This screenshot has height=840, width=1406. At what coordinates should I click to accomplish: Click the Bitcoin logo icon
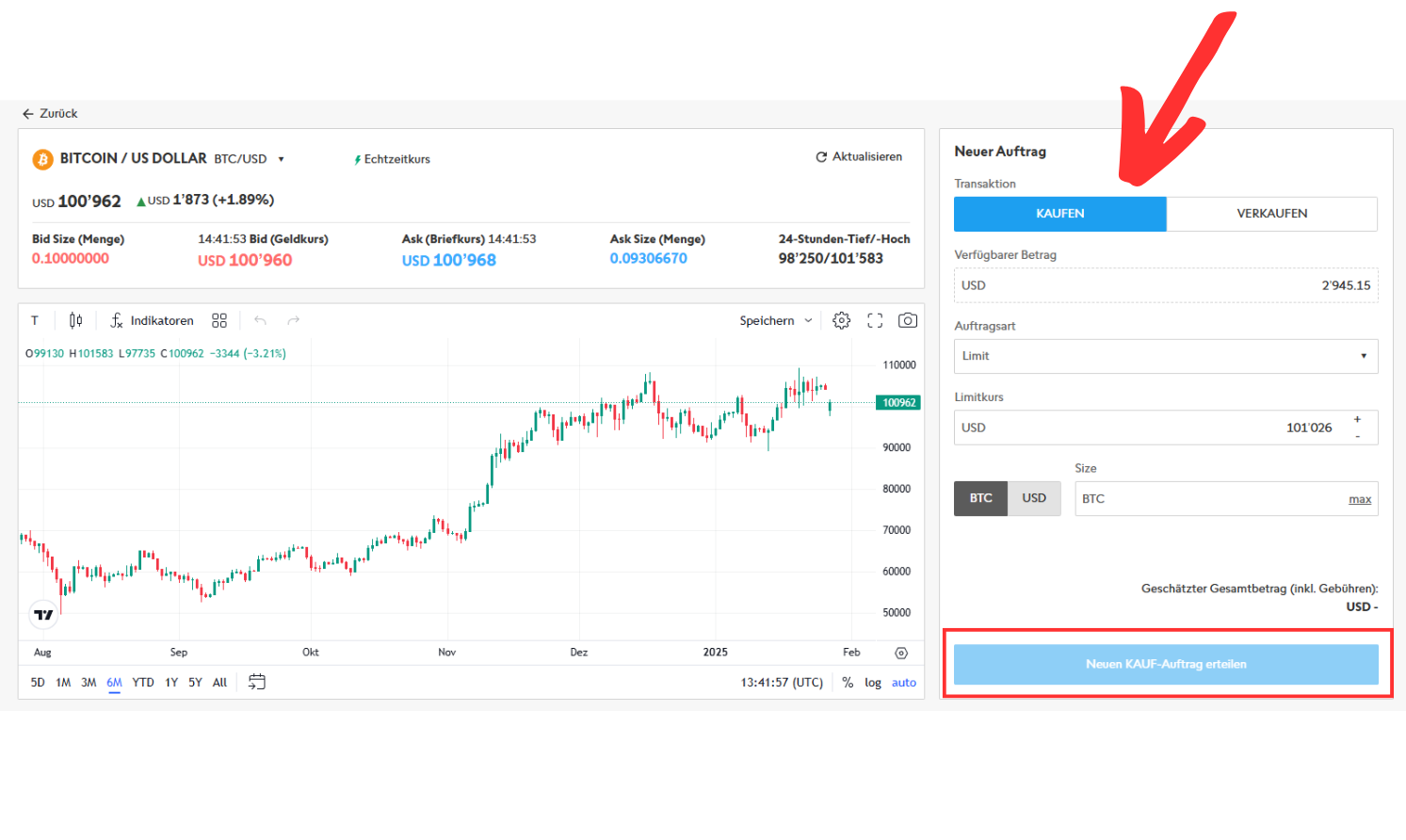click(x=42, y=159)
